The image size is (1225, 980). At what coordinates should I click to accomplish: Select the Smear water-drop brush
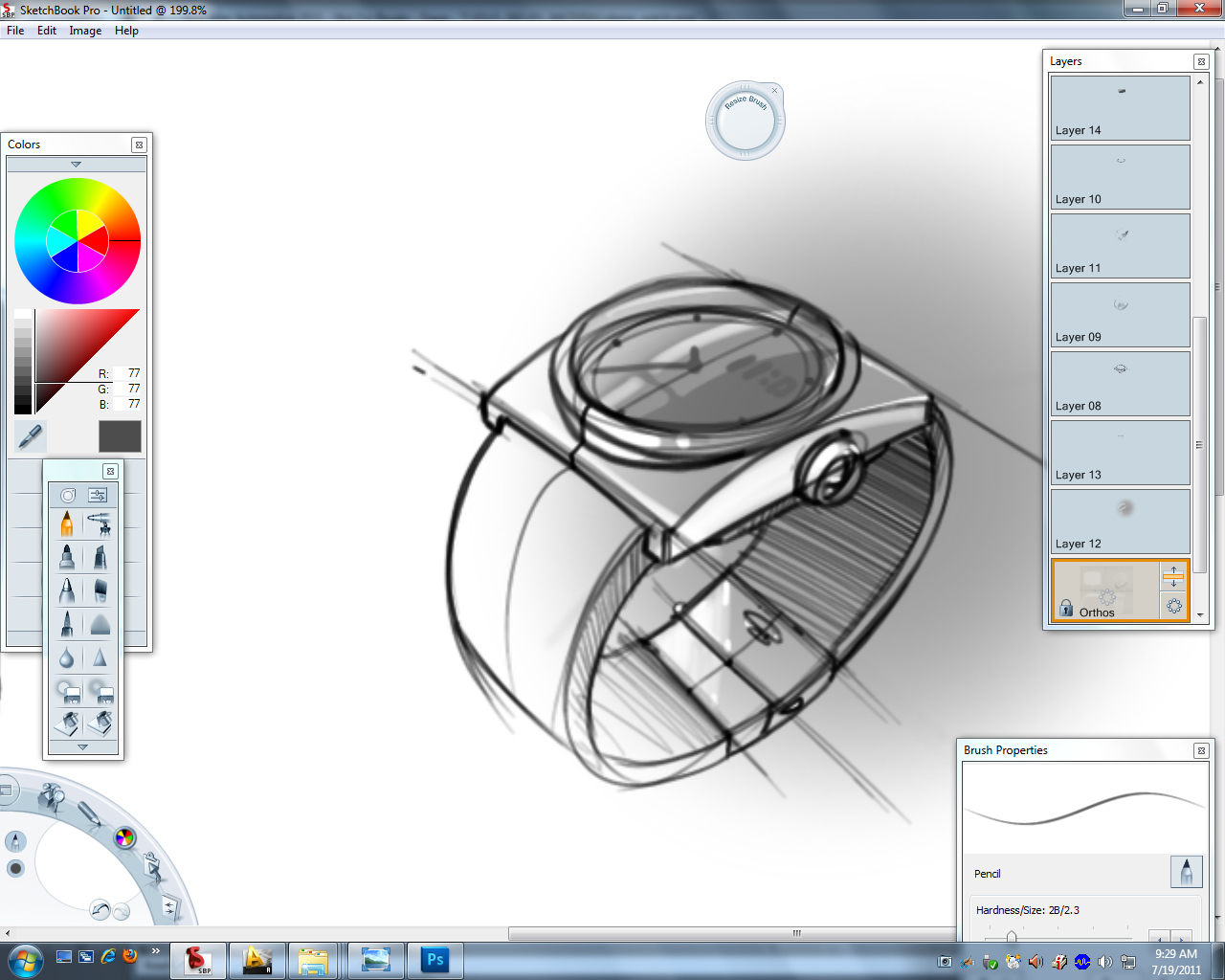pyautogui.click(x=67, y=657)
